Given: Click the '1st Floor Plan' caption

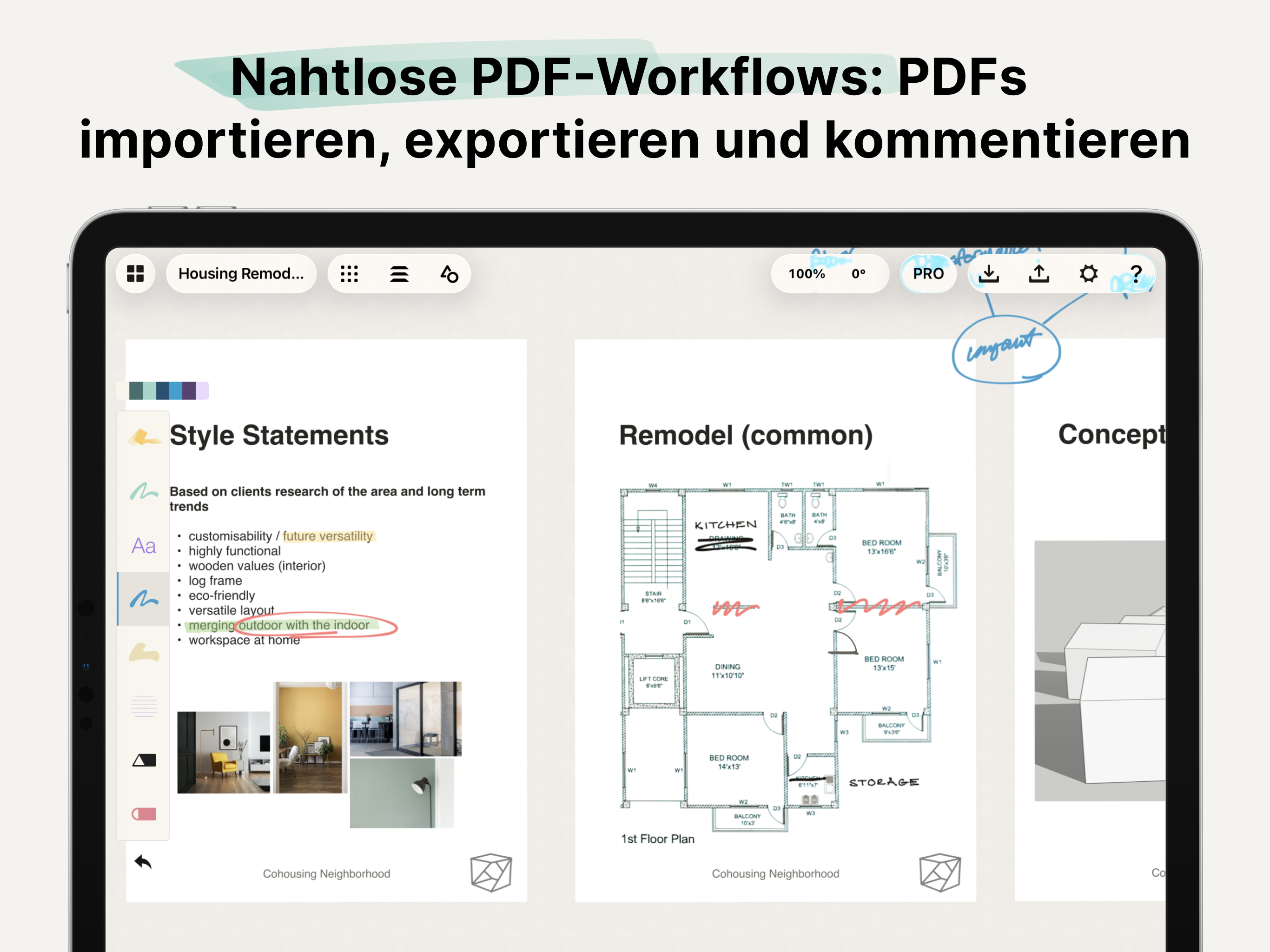Looking at the screenshot, I should click(657, 839).
